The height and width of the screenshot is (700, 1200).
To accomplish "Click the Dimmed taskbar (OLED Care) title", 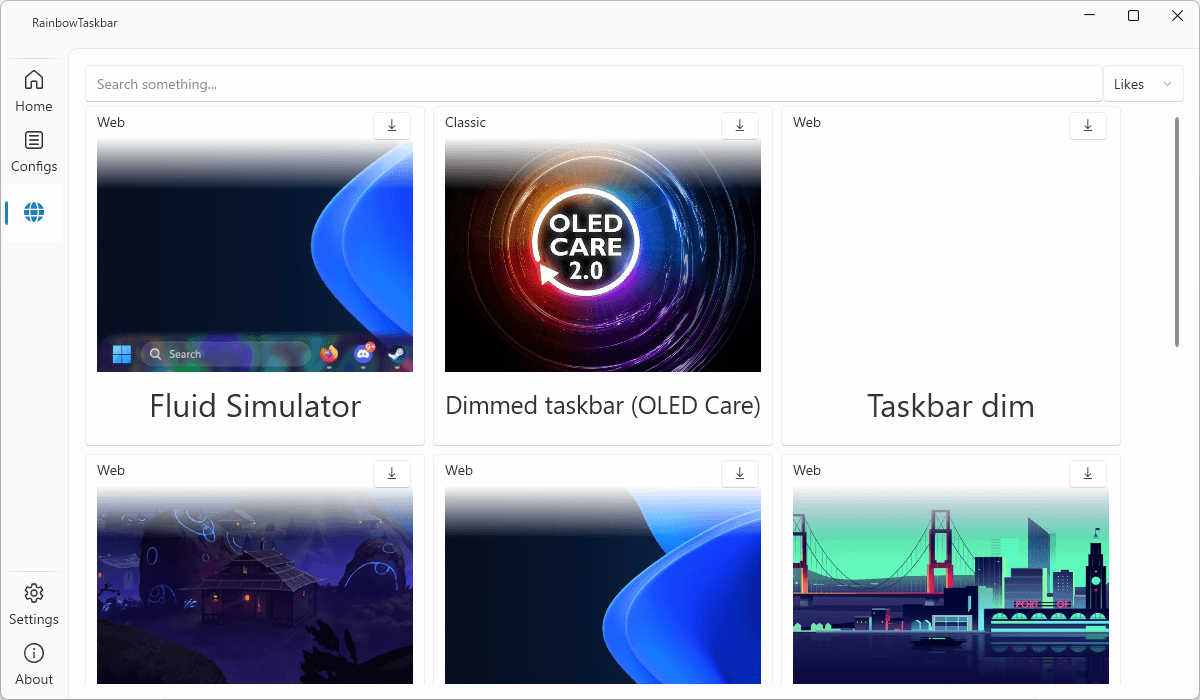I will point(603,406).
